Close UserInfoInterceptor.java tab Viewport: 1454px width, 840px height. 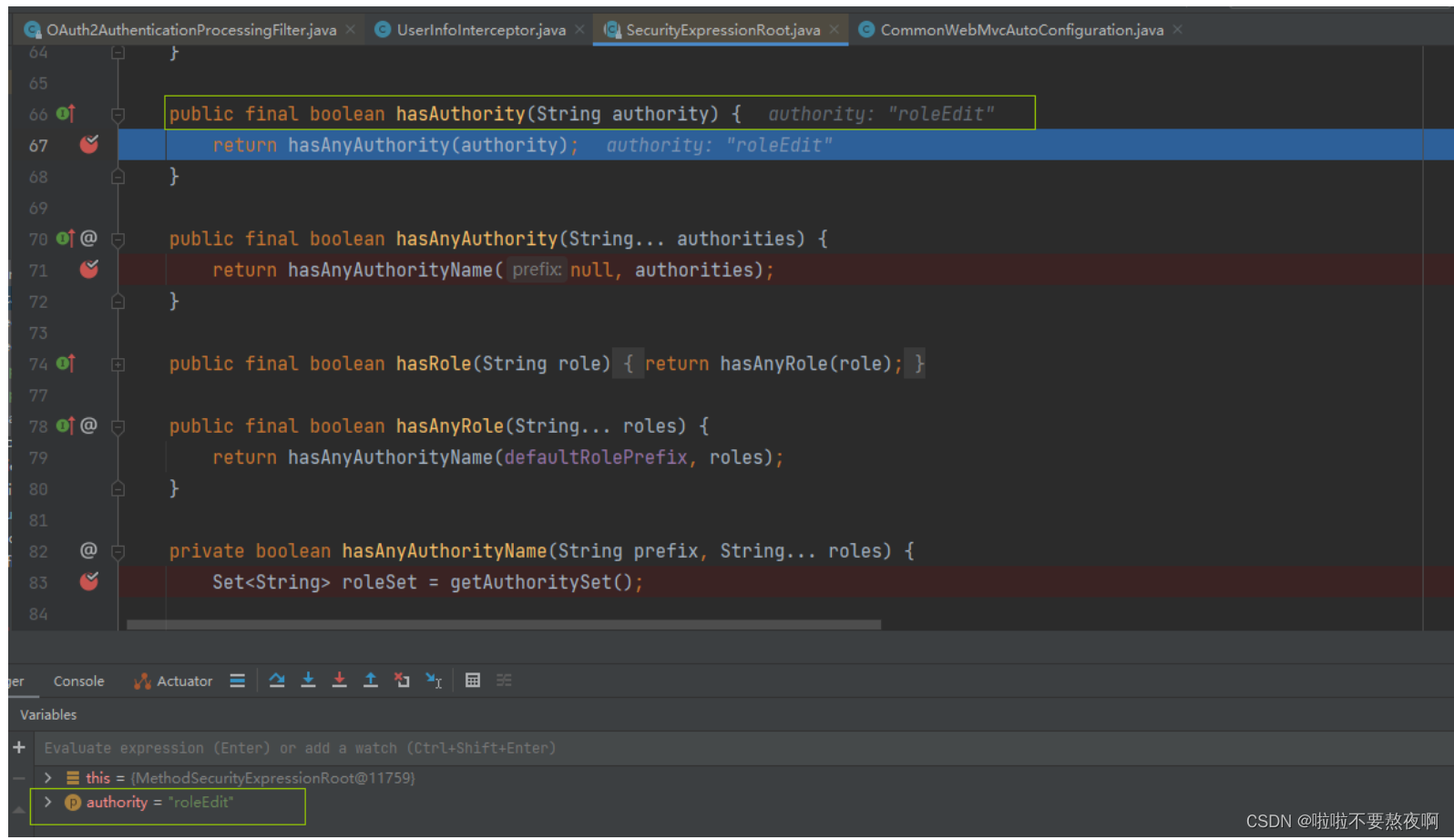coord(579,30)
